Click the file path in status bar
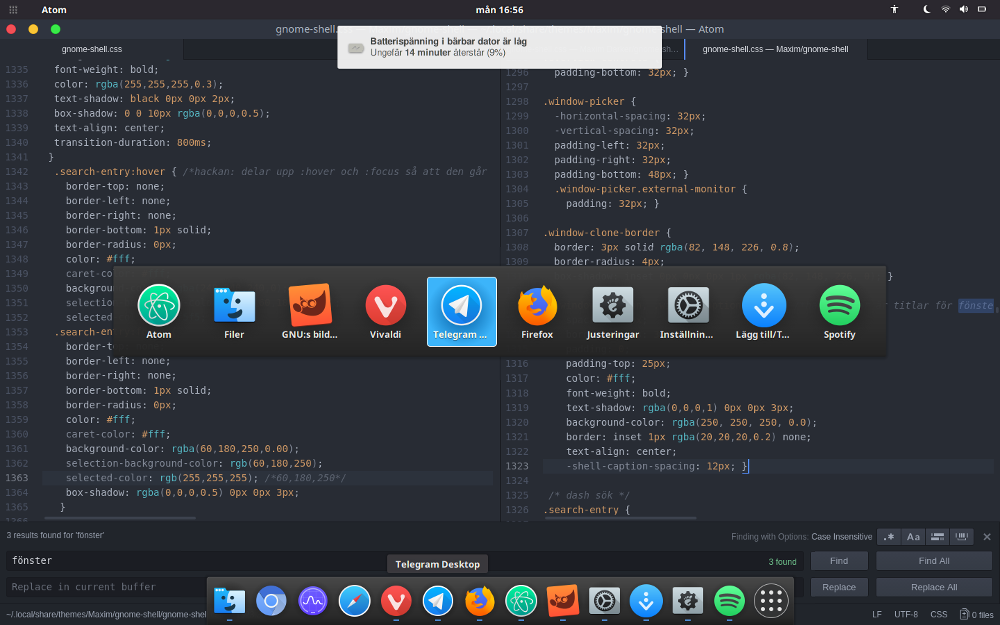1000x625 pixels. (106, 614)
